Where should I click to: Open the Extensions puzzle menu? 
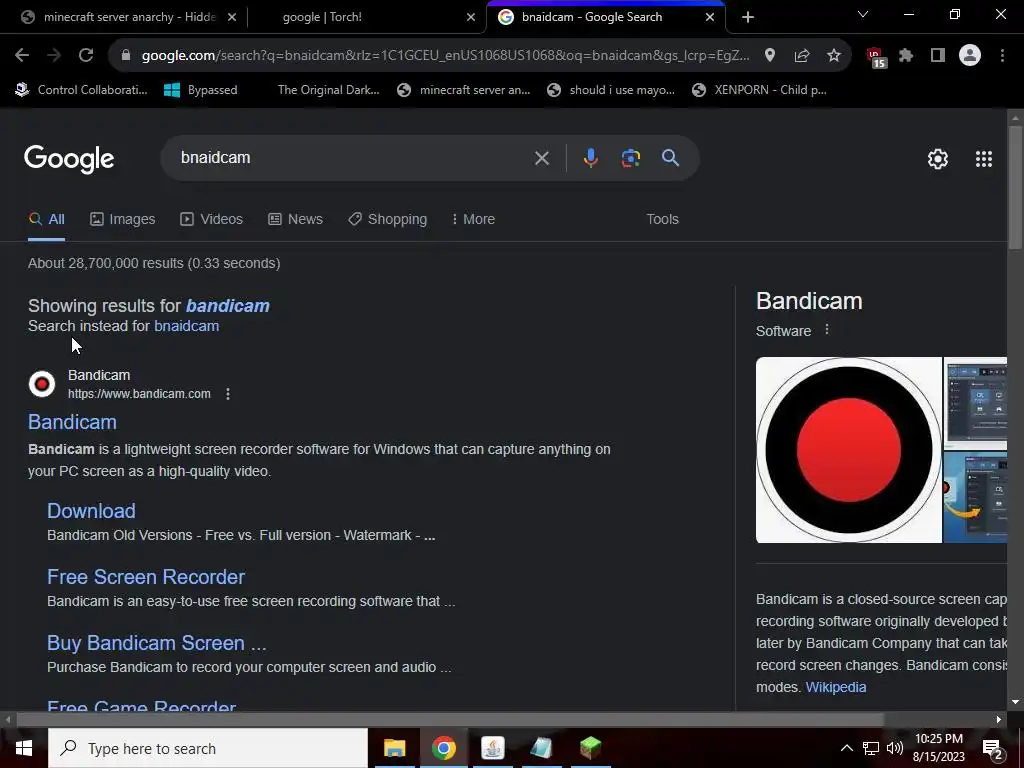pos(906,56)
